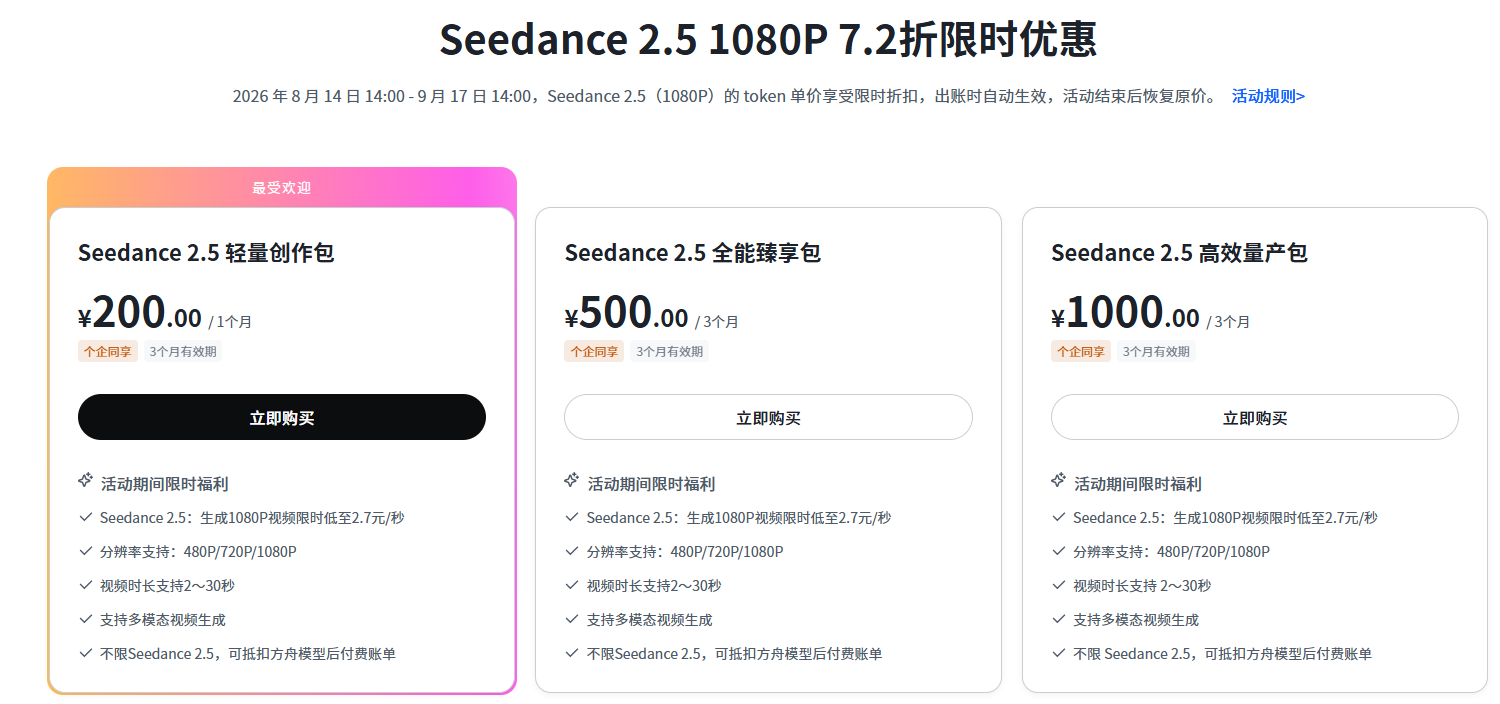Click checkmark beside 生成1080P视频 in 高效量产包

1058,517
